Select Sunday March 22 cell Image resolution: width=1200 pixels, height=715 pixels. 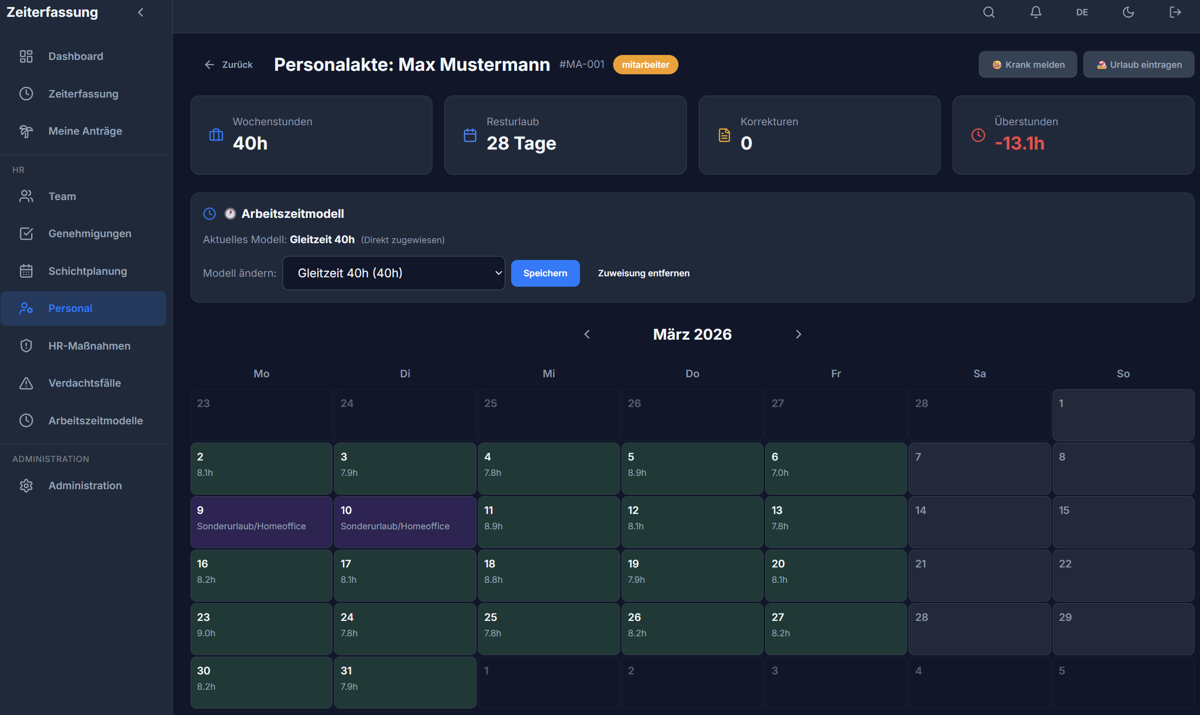1123,575
